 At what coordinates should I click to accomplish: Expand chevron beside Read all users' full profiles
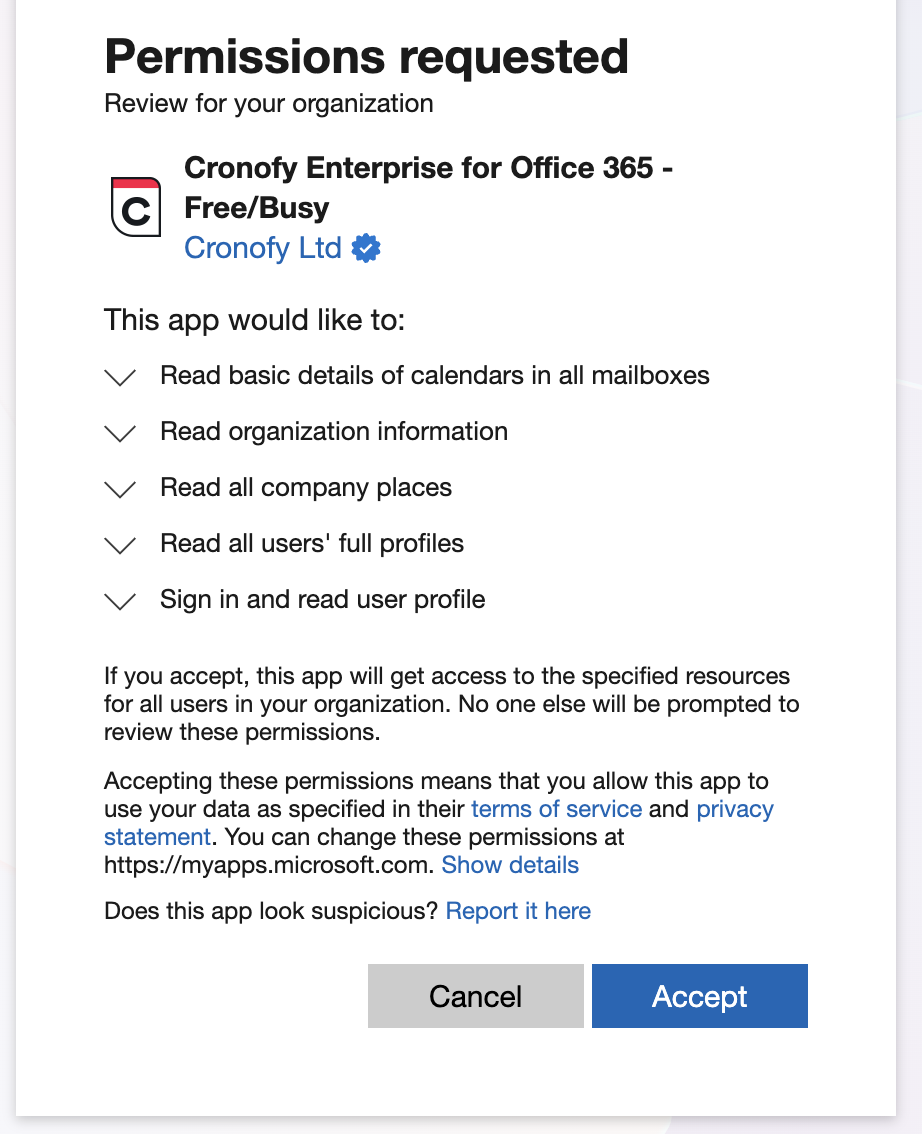point(120,545)
